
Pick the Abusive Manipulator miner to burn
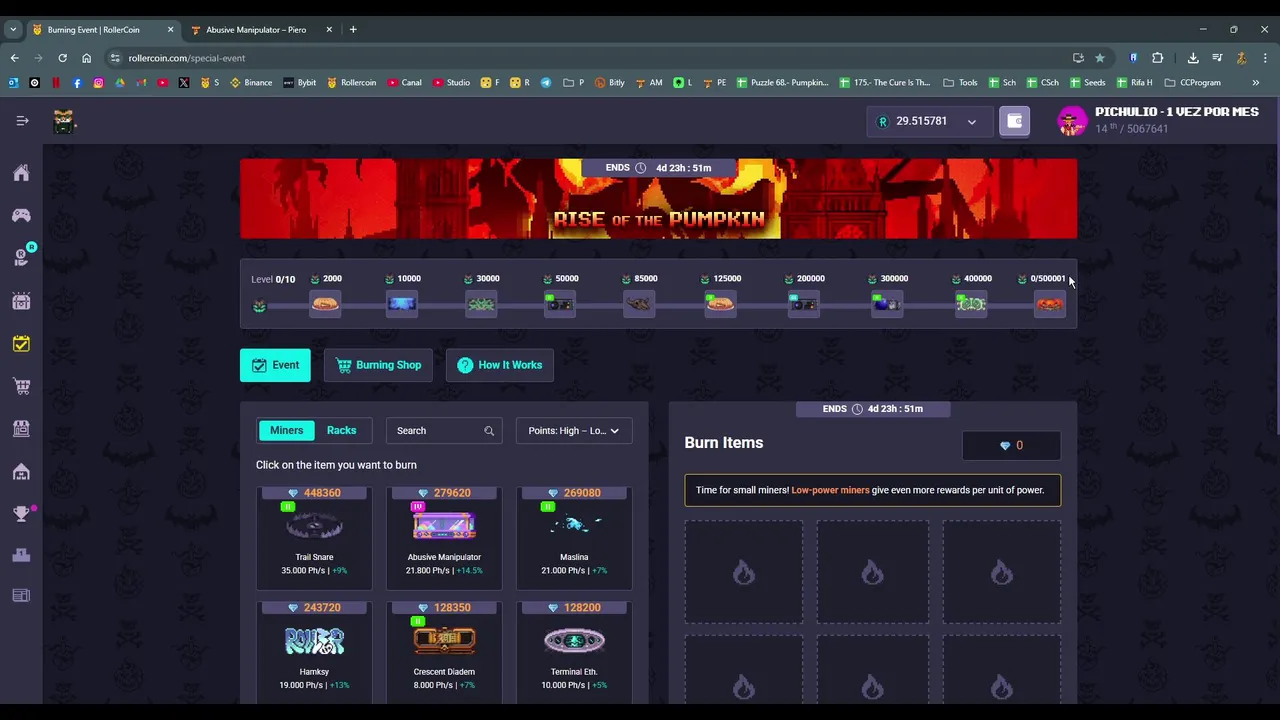[444, 536]
